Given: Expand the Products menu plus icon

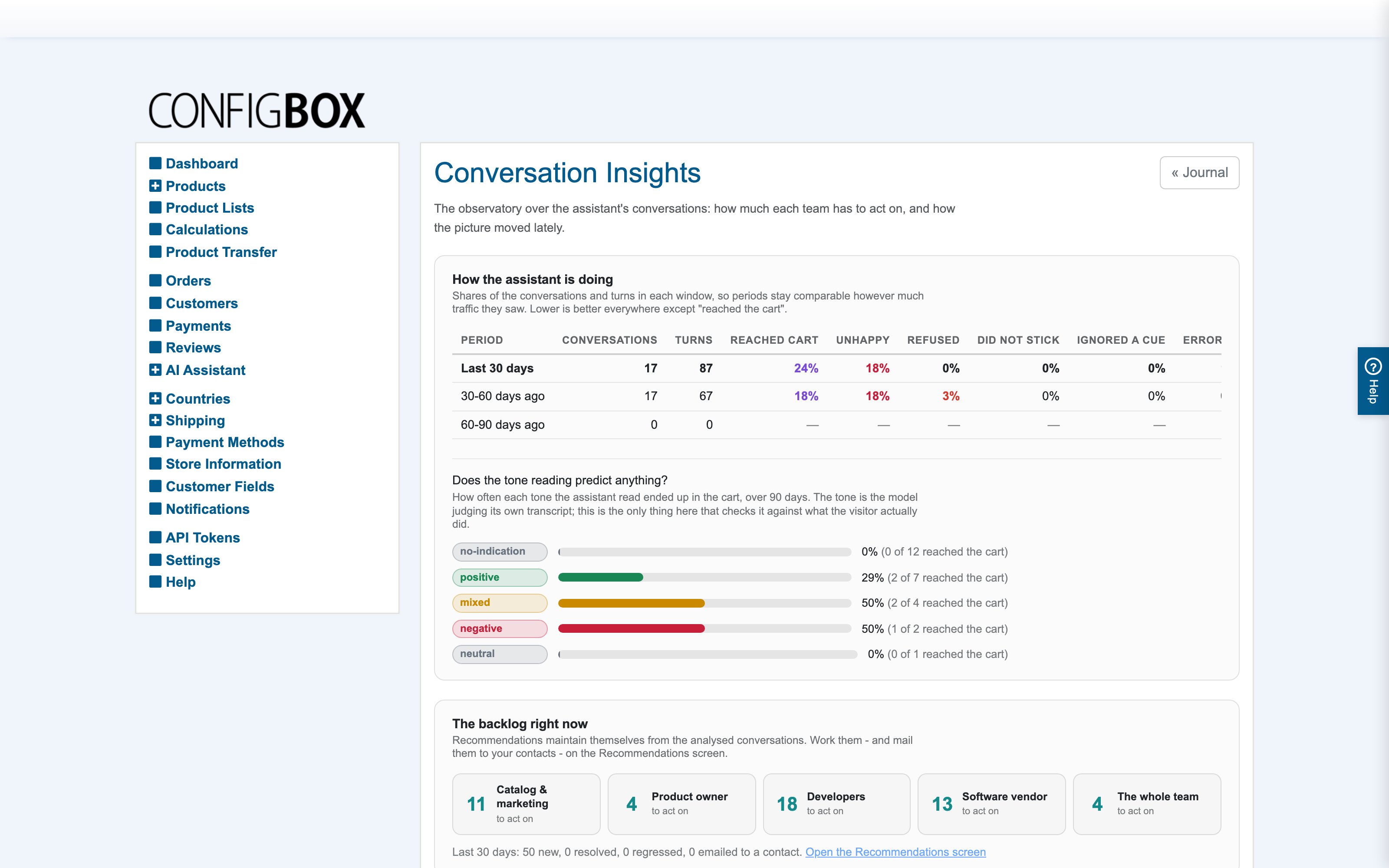Looking at the screenshot, I should [x=155, y=185].
